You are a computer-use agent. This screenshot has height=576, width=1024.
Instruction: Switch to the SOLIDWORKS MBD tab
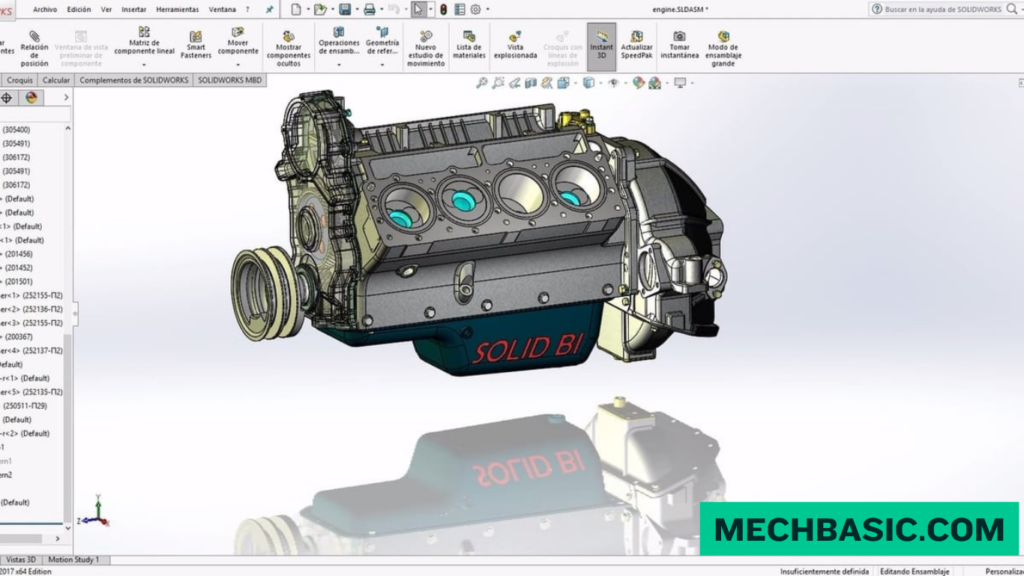(x=230, y=80)
